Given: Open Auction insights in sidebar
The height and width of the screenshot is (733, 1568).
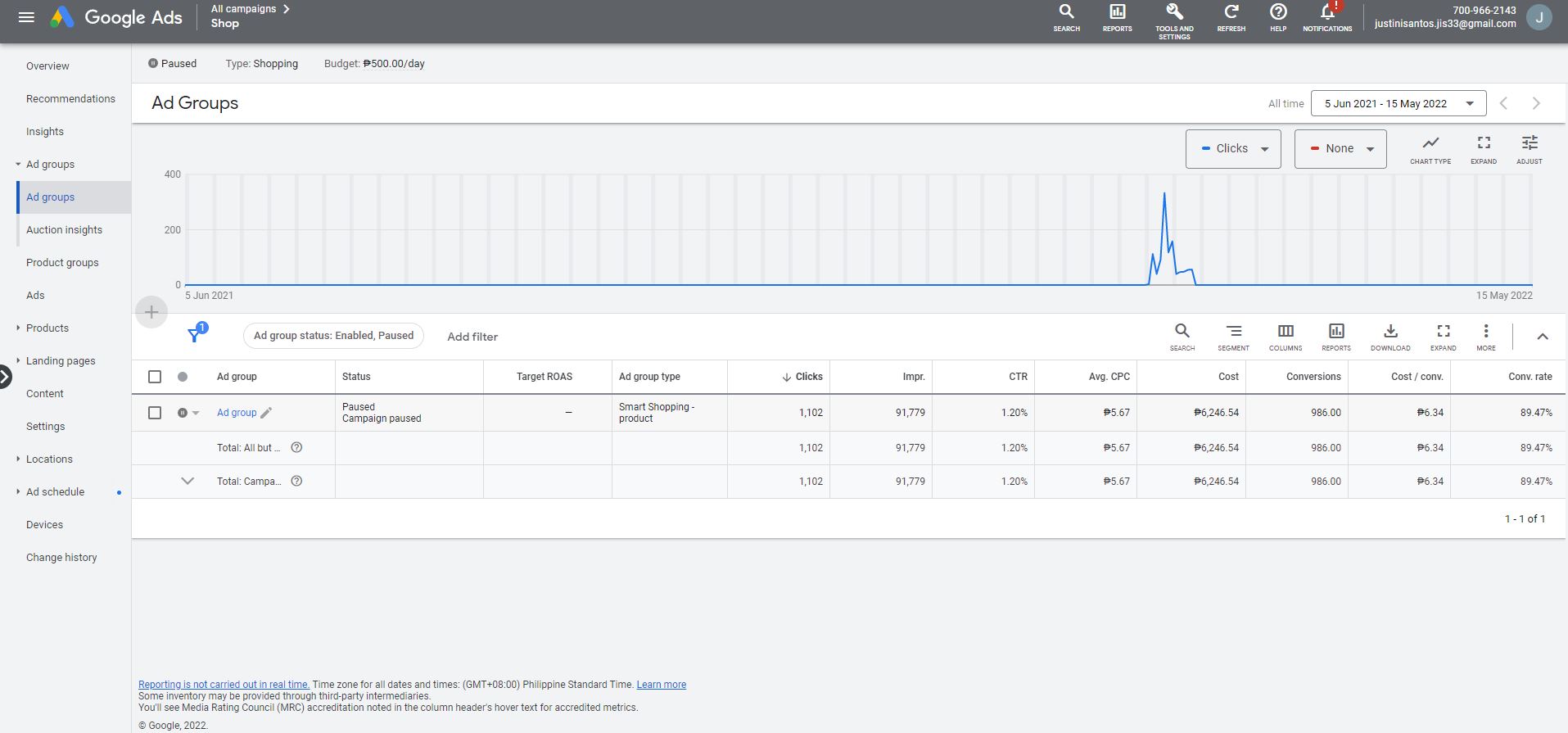Looking at the screenshot, I should pos(64,230).
